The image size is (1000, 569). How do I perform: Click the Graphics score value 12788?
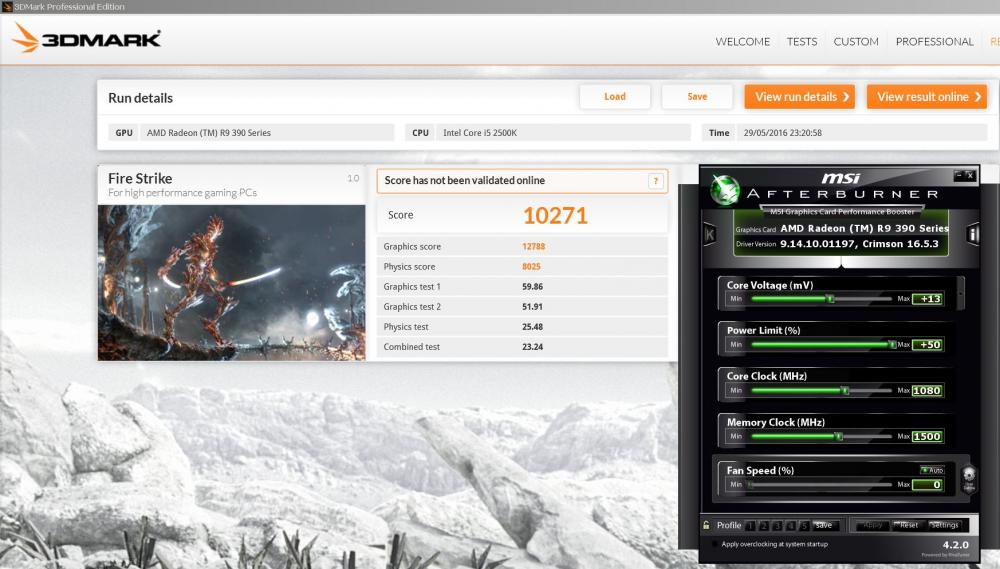click(x=534, y=246)
